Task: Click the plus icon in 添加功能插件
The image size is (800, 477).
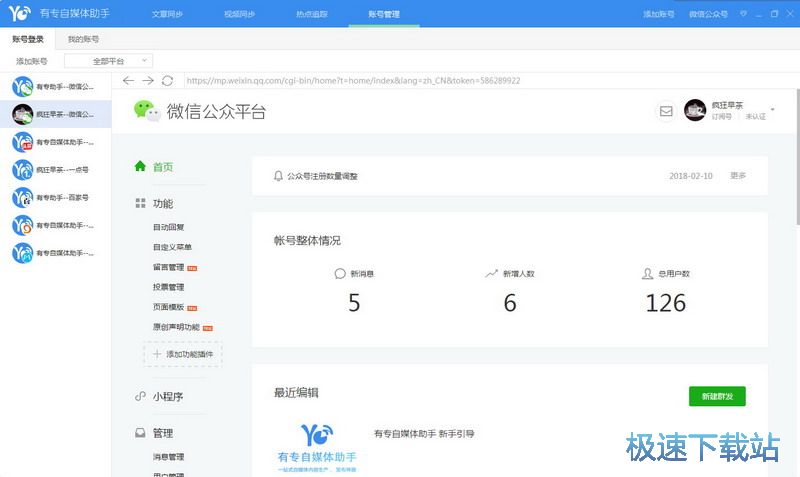Action: coord(157,354)
